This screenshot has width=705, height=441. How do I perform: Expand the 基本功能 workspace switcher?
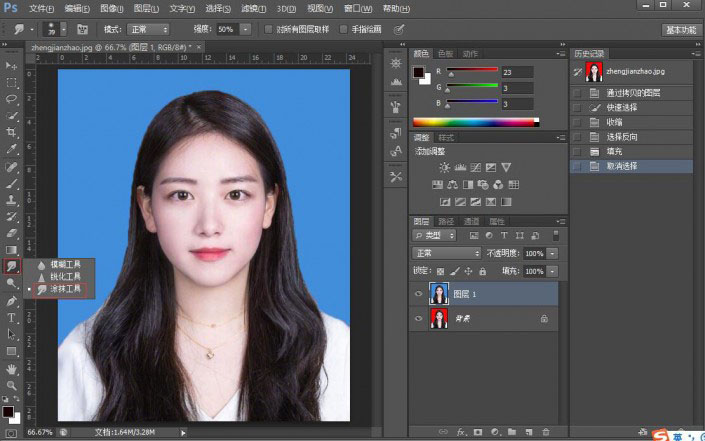(x=679, y=29)
